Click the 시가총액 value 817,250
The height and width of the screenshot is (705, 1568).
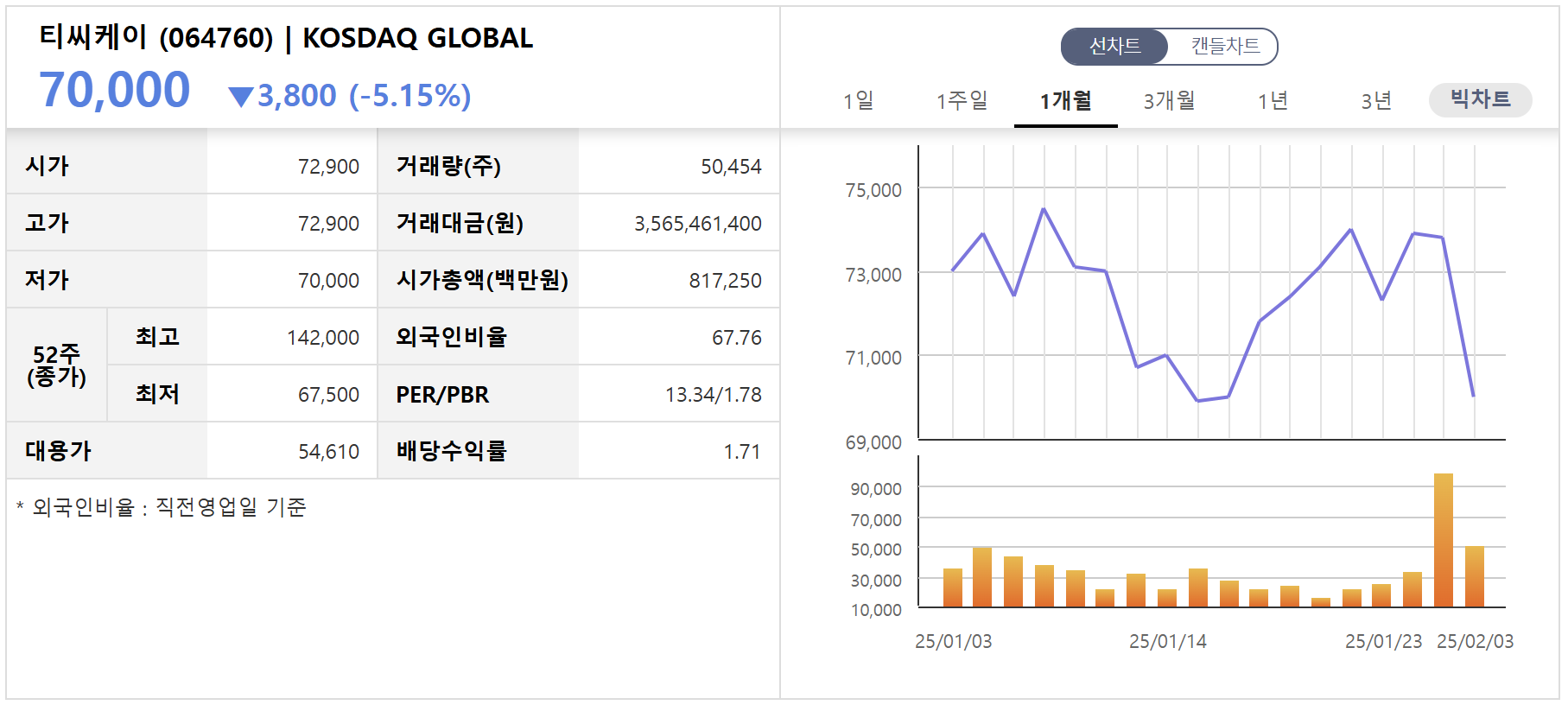click(726, 281)
